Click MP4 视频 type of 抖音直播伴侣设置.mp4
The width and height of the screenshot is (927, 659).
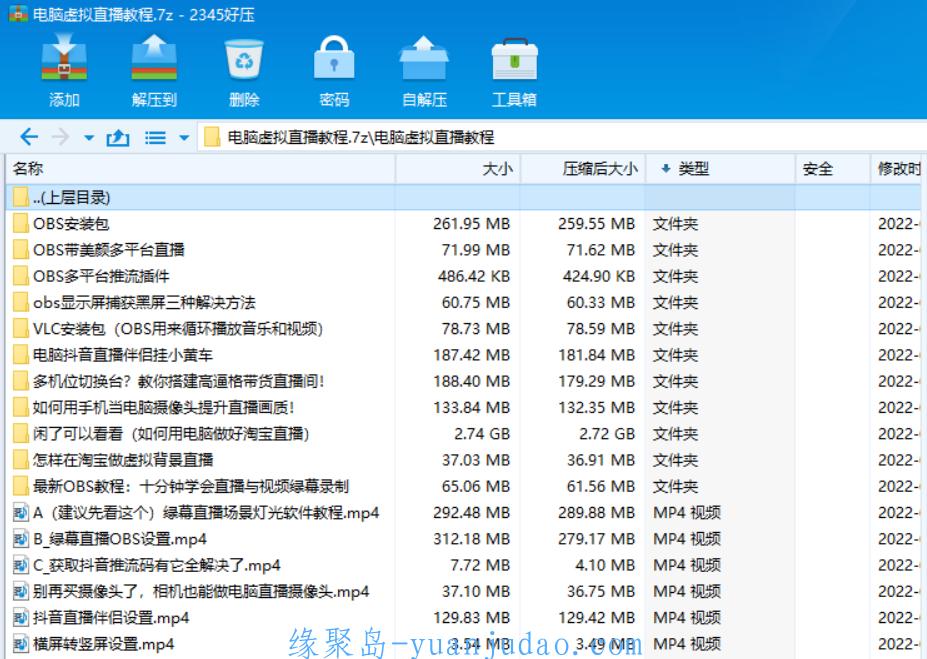(686, 618)
